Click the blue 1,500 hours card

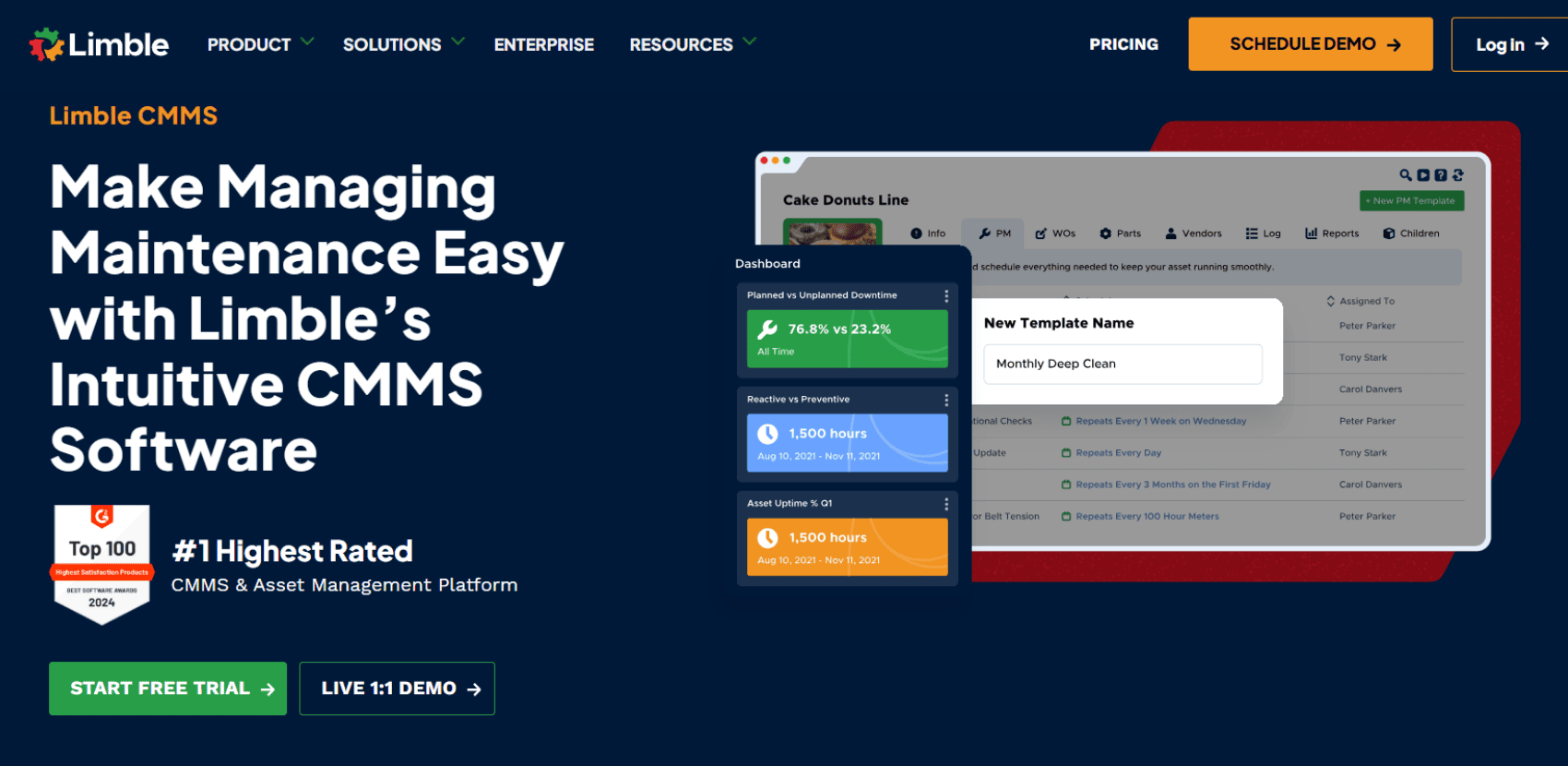[847, 443]
